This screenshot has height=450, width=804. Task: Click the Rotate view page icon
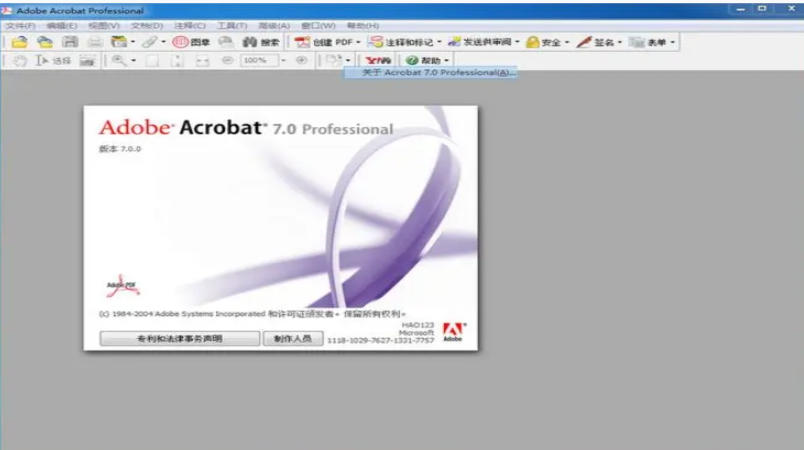pos(334,60)
